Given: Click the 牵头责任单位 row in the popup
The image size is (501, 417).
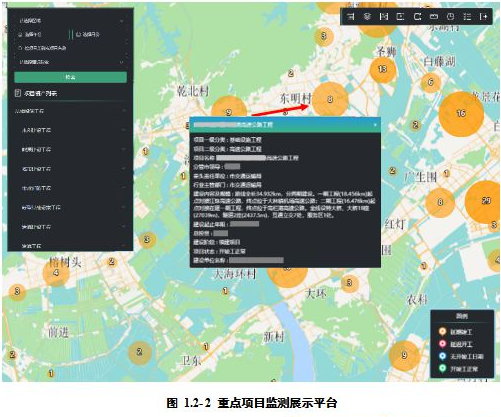Looking at the screenshot, I should [x=228, y=176].
